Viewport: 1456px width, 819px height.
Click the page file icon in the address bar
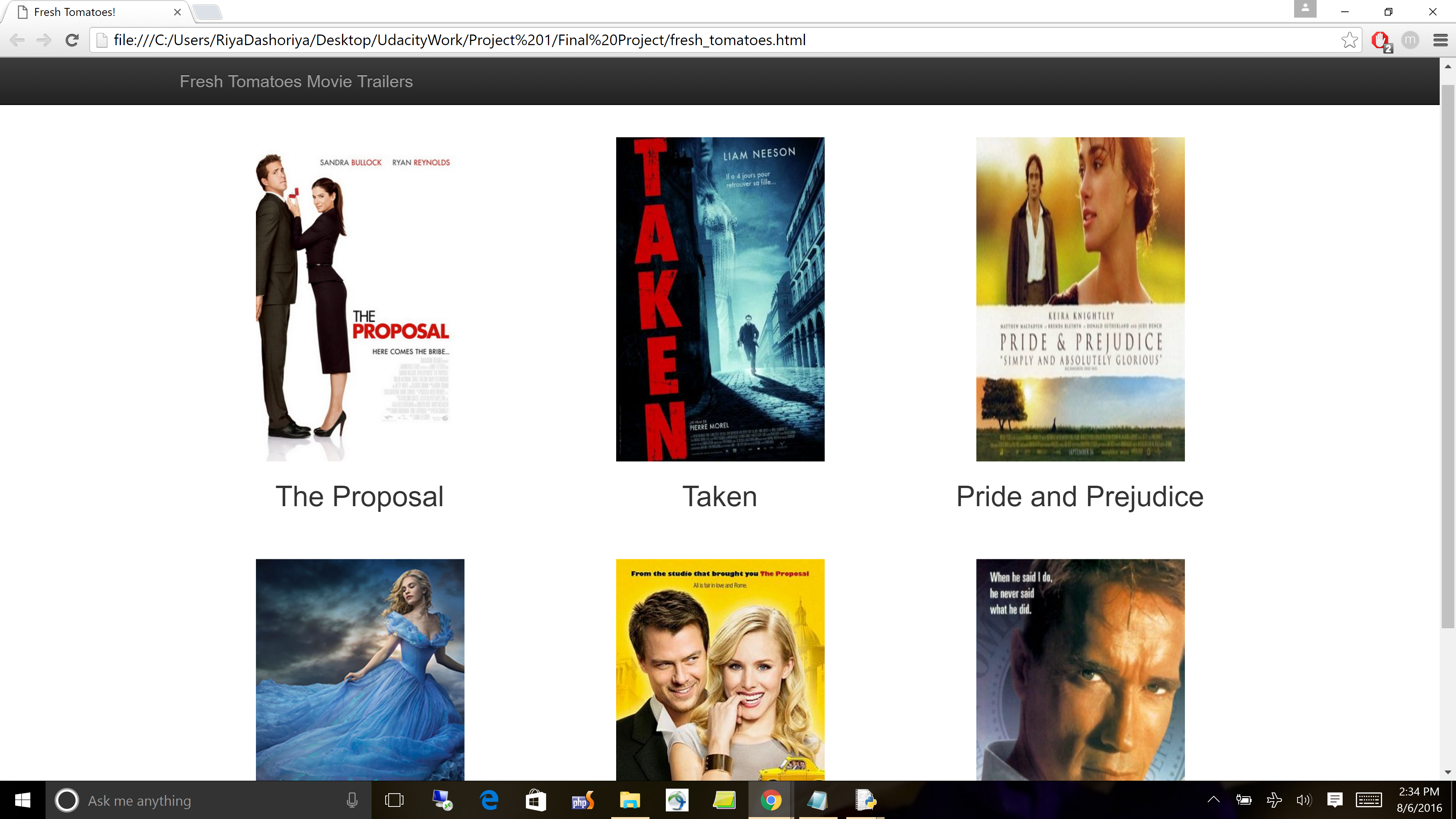[102, 40]
